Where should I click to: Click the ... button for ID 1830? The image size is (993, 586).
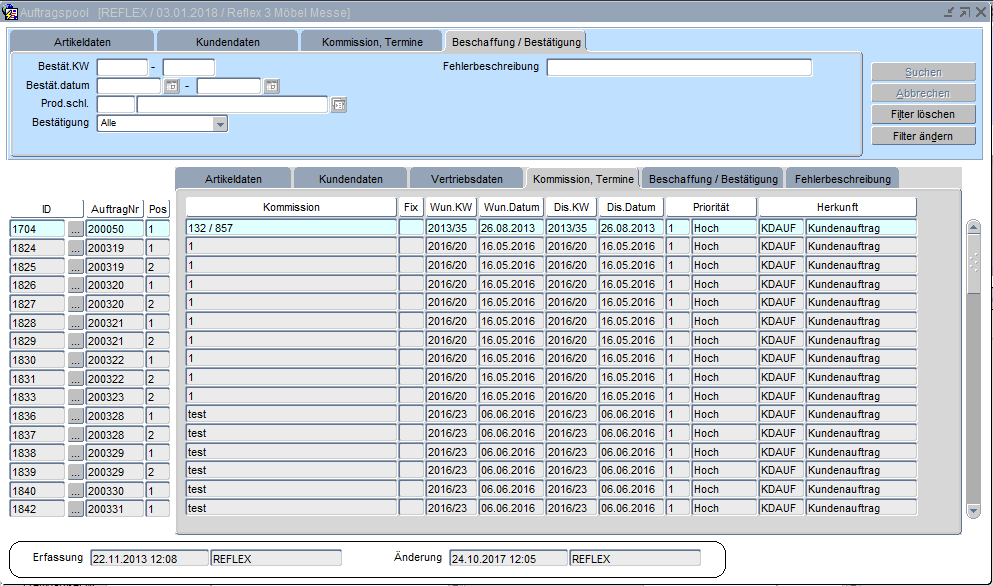coord(76,360)
